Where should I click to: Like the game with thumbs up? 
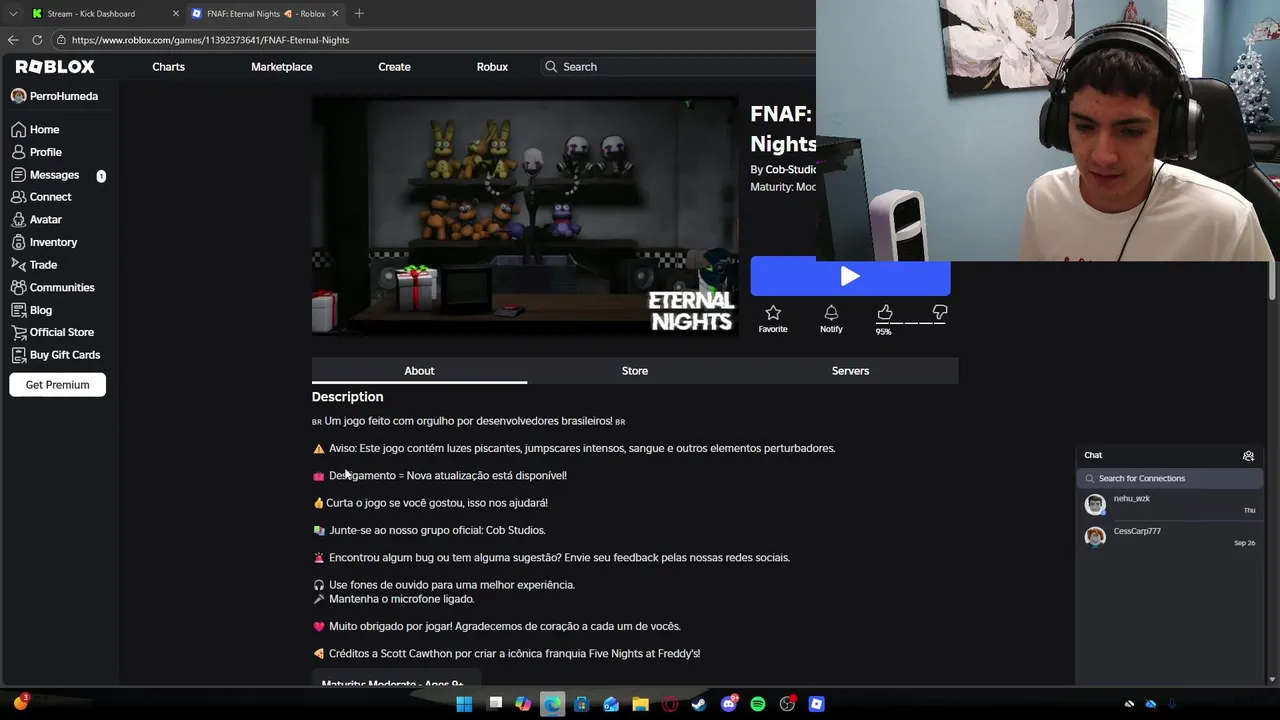pyautogui.click(x=885, y=313)
